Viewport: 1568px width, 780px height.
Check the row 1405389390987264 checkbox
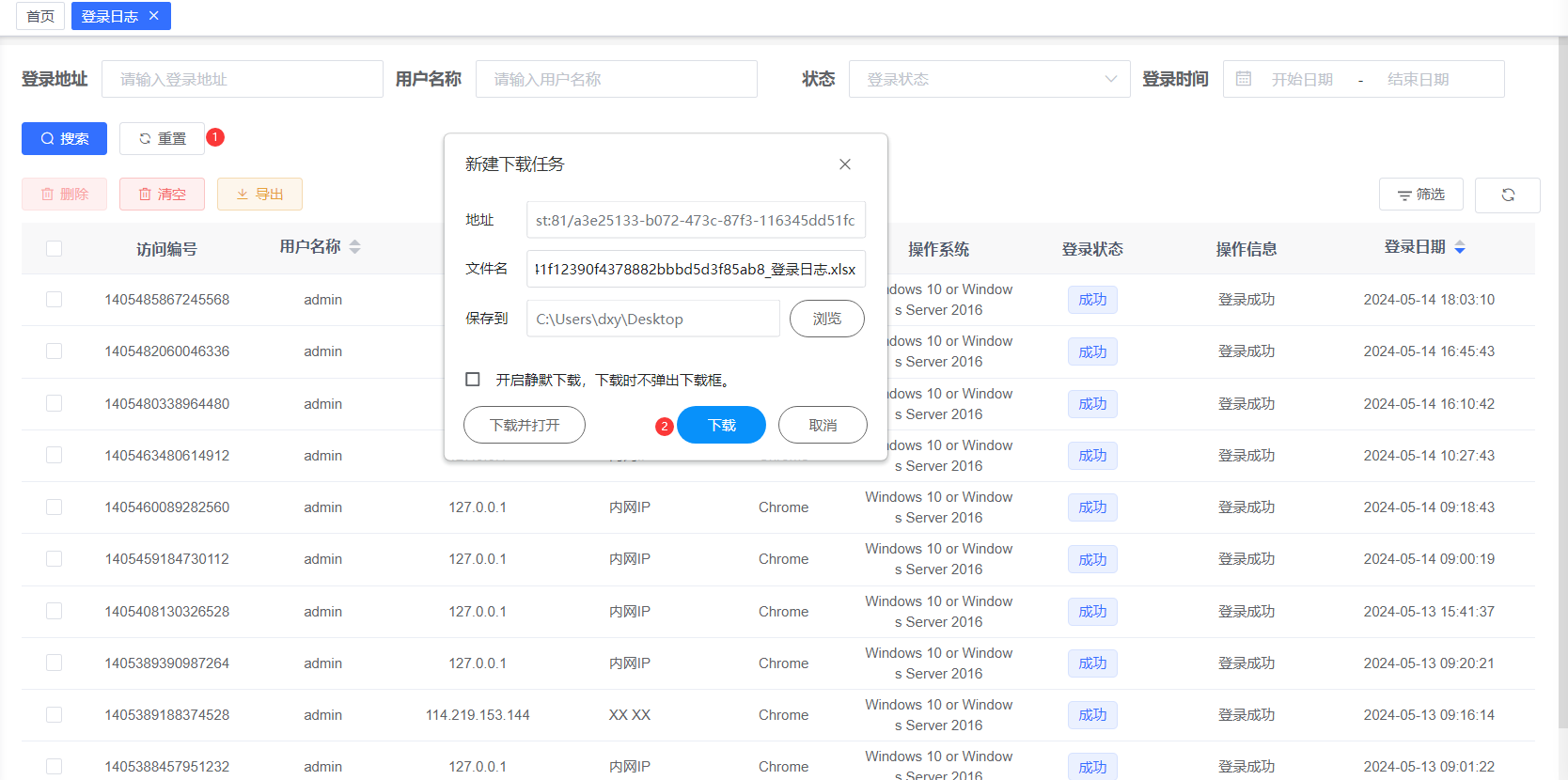coord(55,663)
